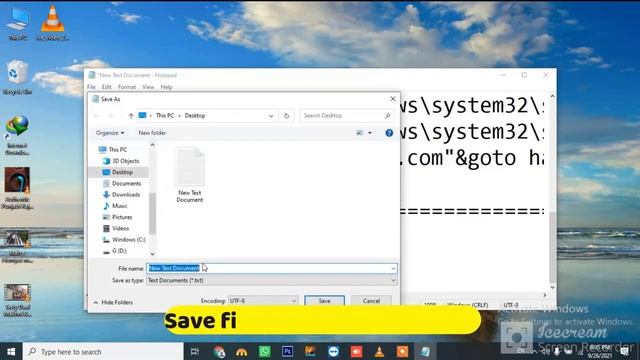640x360 pixels.
Task: Select Documents in the folder tree
Action: pos(122,184)
